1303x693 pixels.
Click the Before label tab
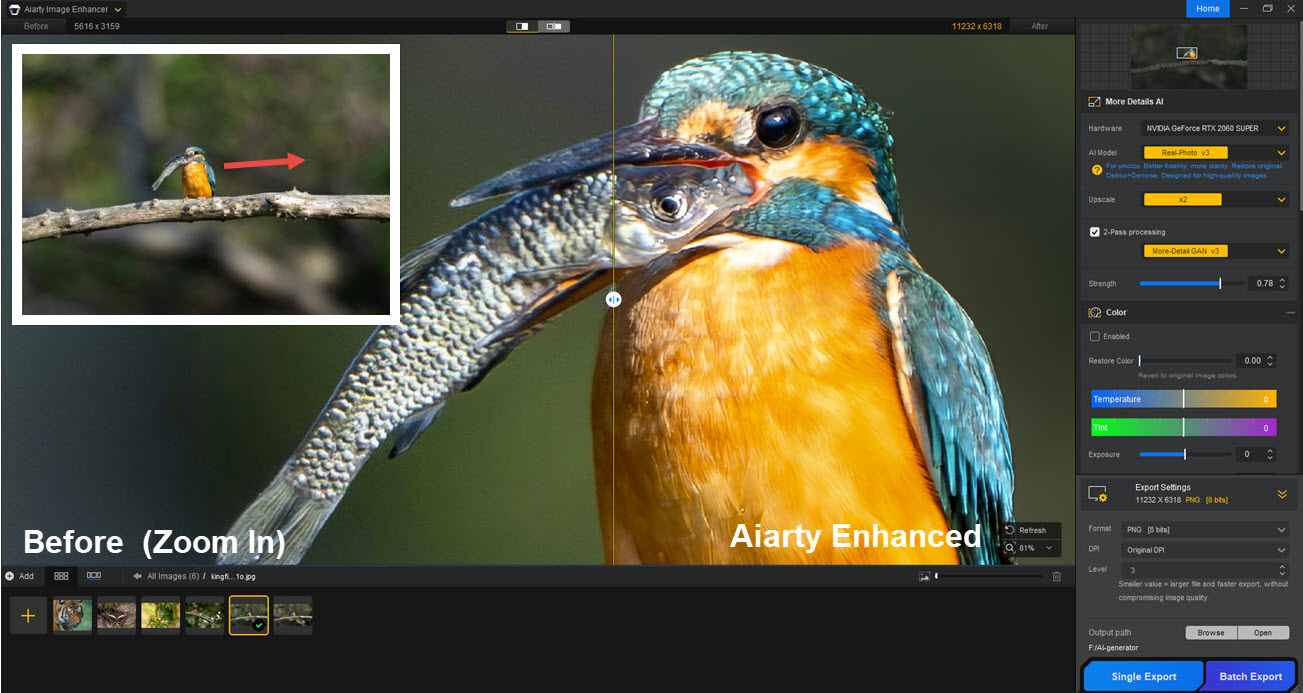click(36, 26)
